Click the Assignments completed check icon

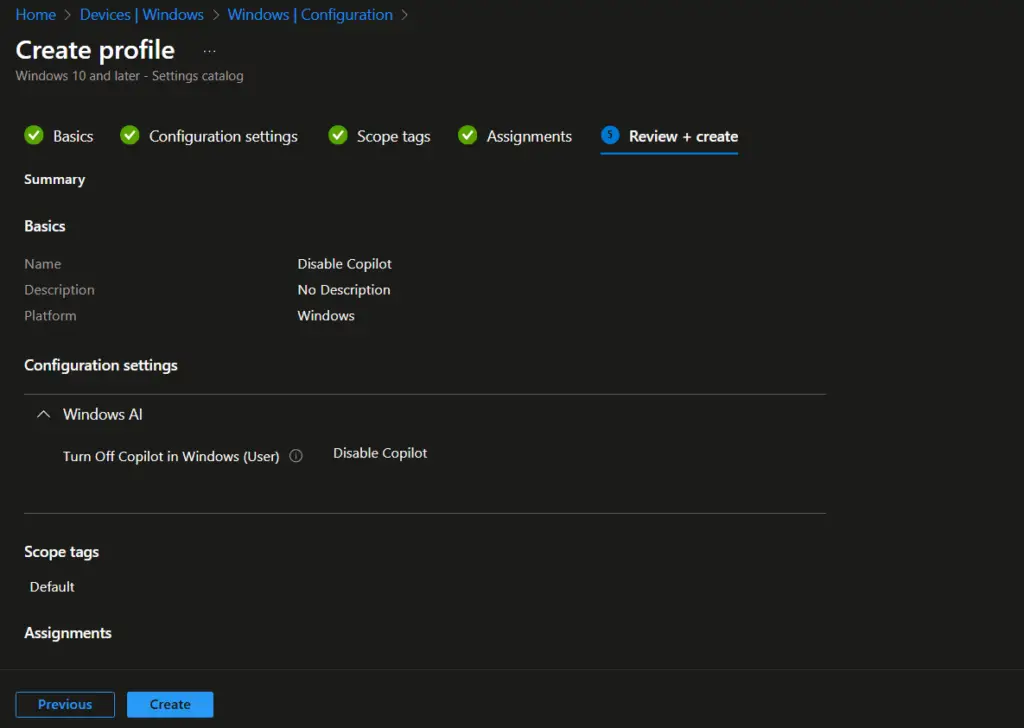(x=467, y=136)
